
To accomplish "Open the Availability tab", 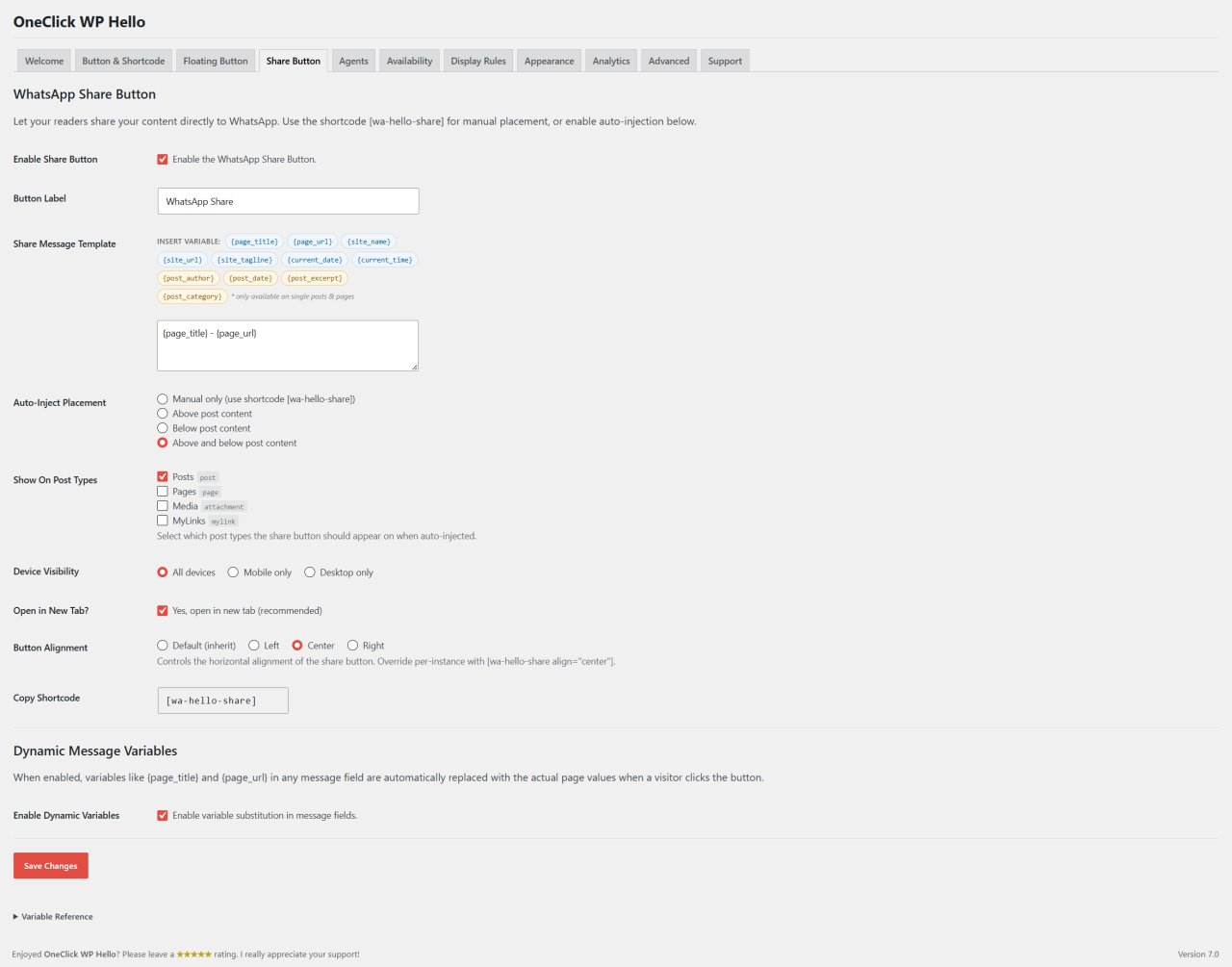I will coord(409,61).
